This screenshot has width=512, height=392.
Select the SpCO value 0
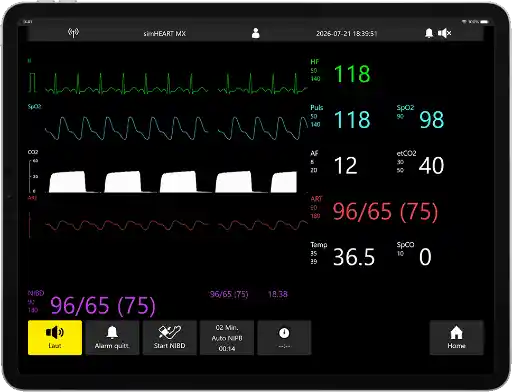pos(425,257)
